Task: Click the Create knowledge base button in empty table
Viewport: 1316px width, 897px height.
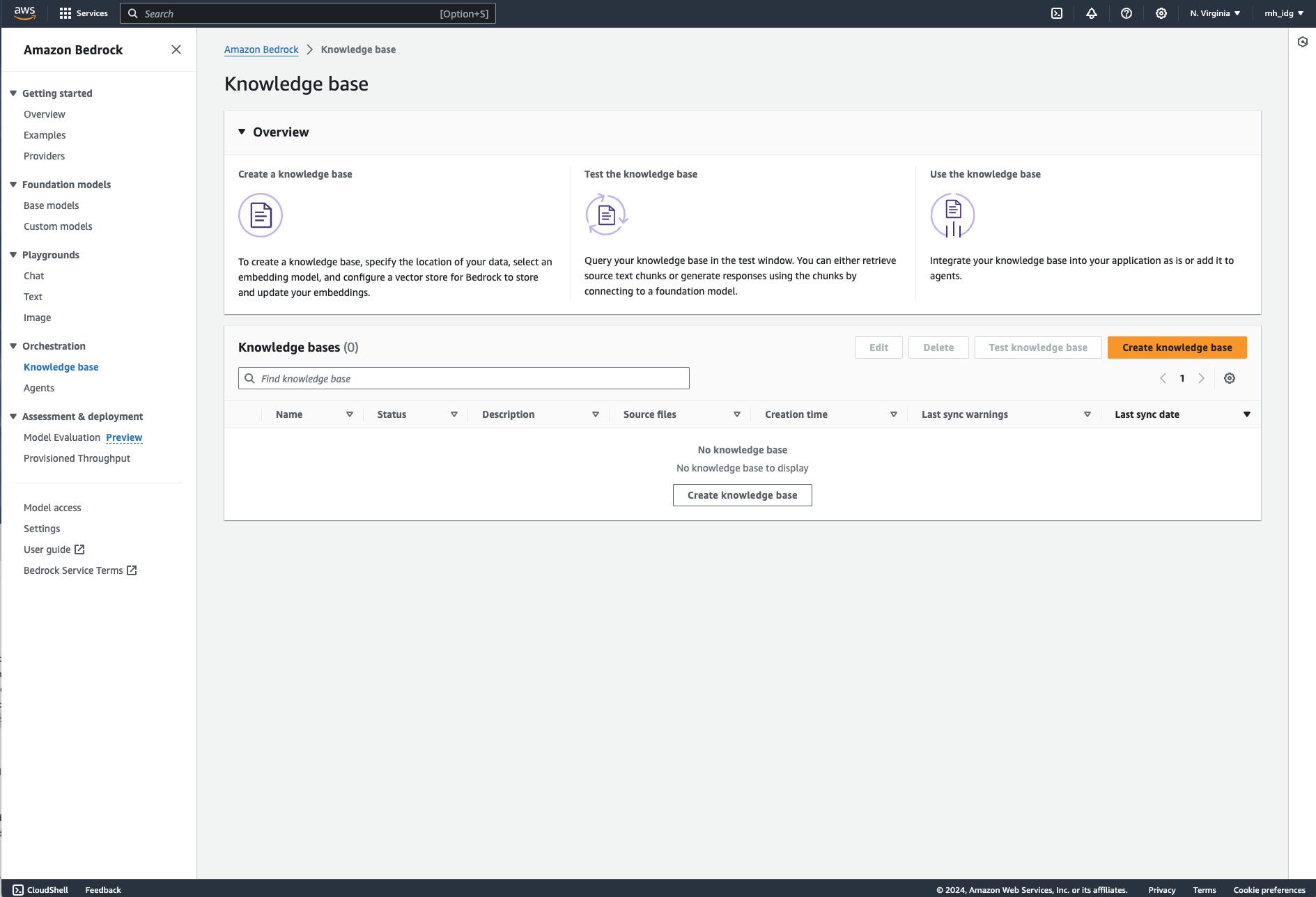Action: pyautogui.click(x=742, y=495)
